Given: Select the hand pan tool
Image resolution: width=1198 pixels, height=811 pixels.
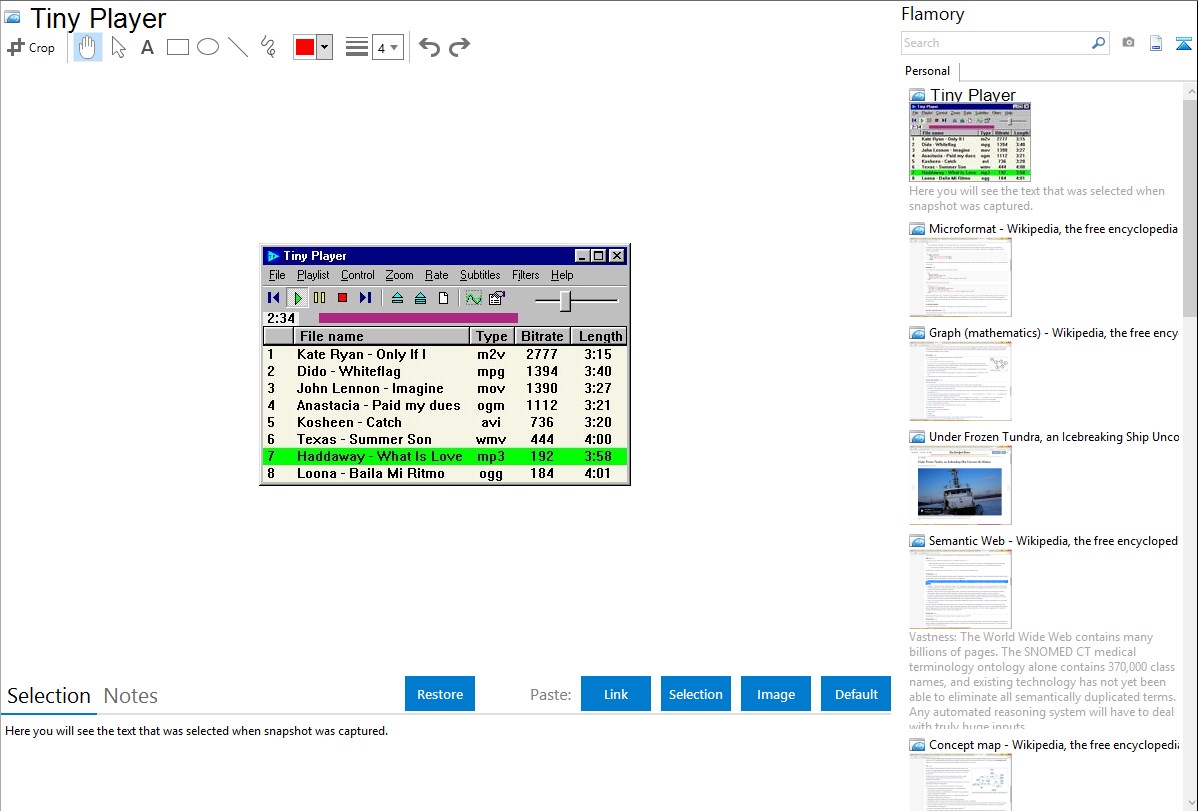Looking at the screenshot, I should click(88, 47).
